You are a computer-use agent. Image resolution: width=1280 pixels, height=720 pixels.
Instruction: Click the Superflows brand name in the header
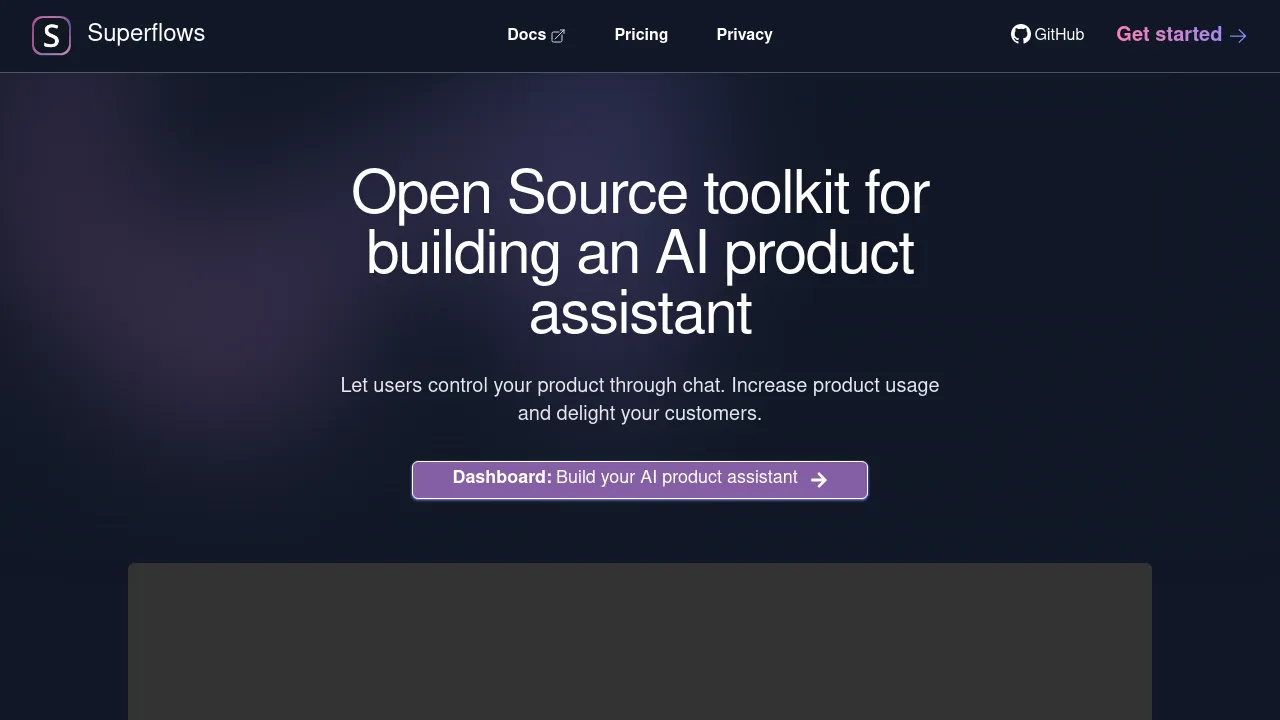pos(146,33)
